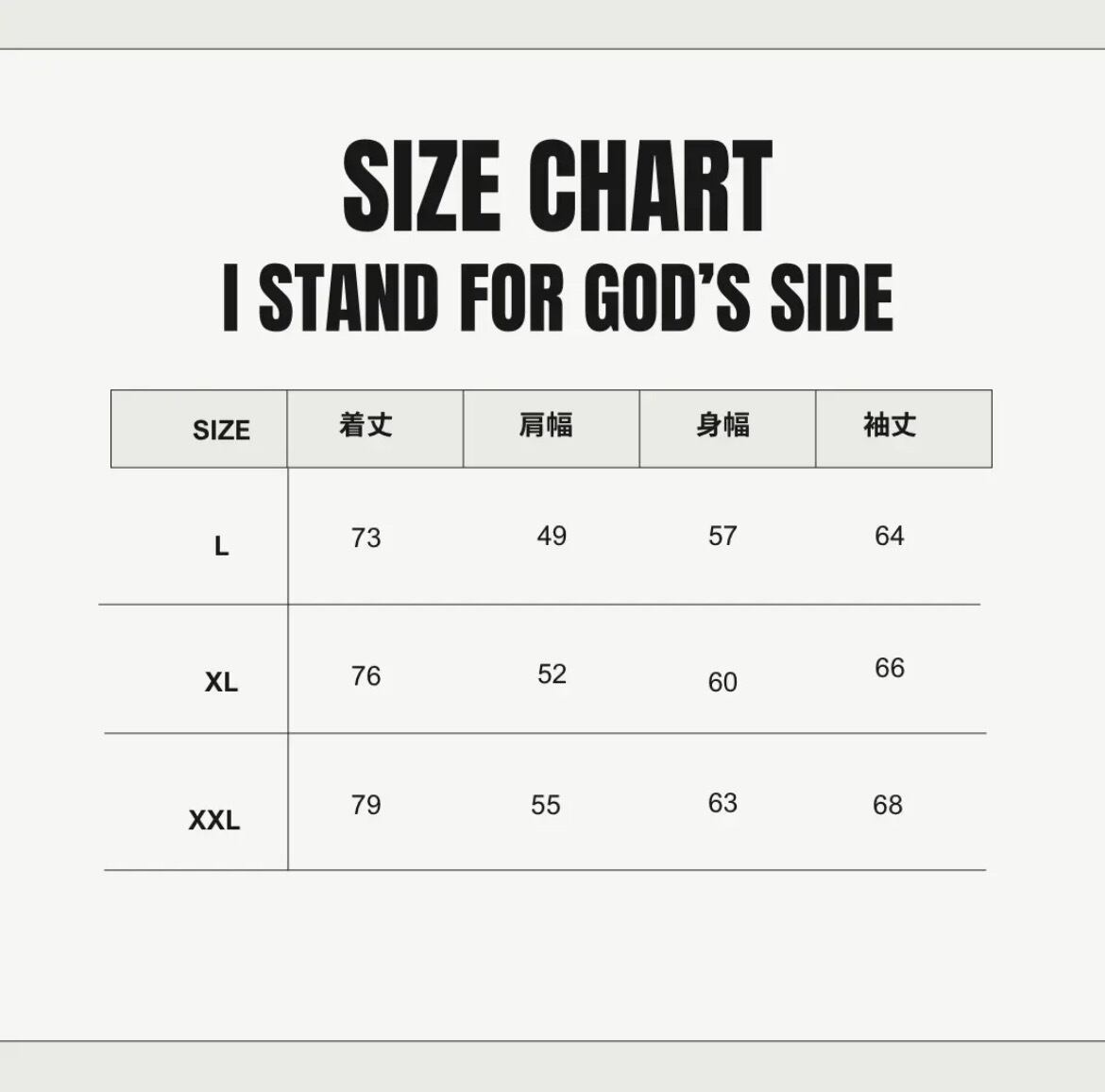This screenshot has width=1105, height=1092.
Task: Select the 身幅 column header
Action: click(723, 425)
